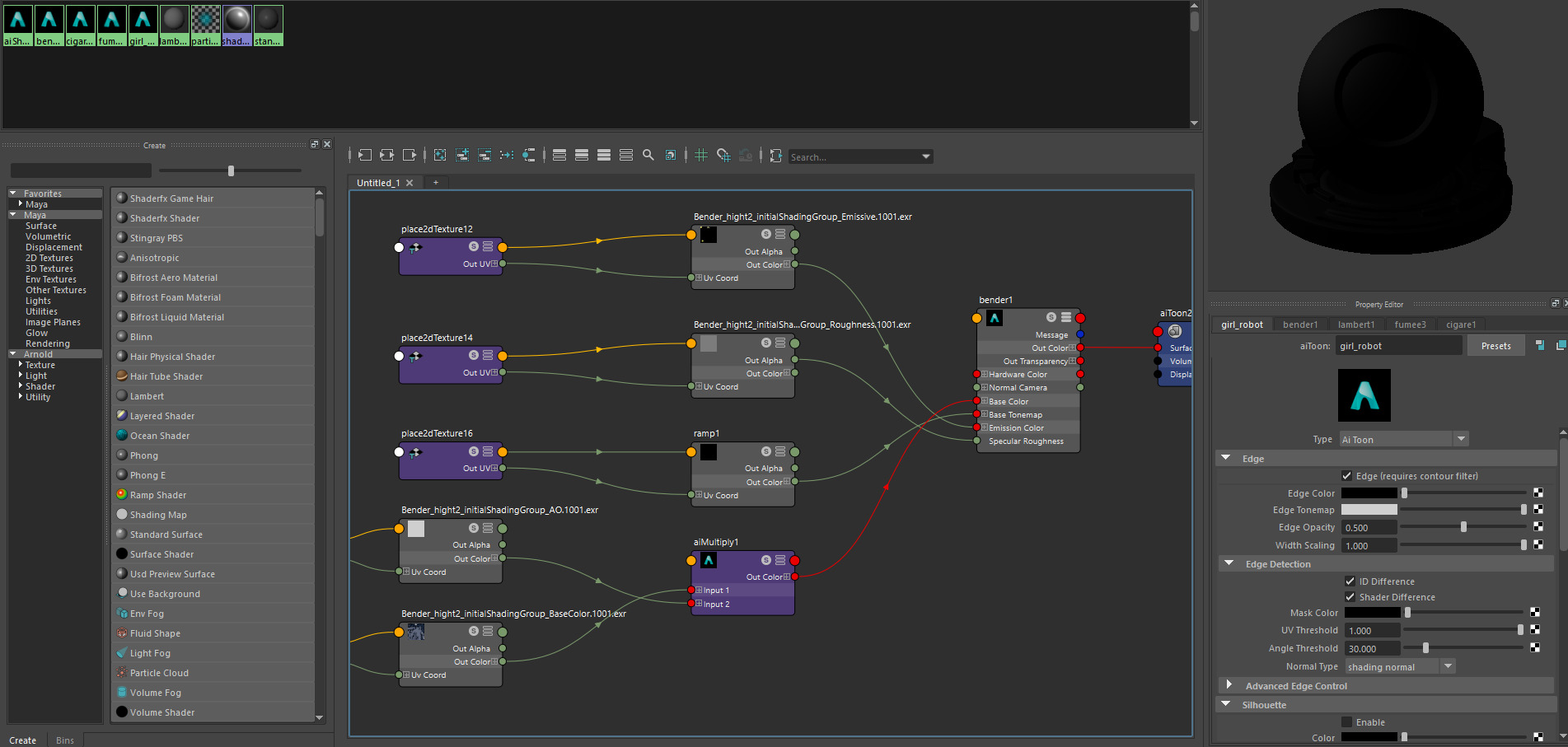Toggle the ID Difference checkbox

[1350, 581]
